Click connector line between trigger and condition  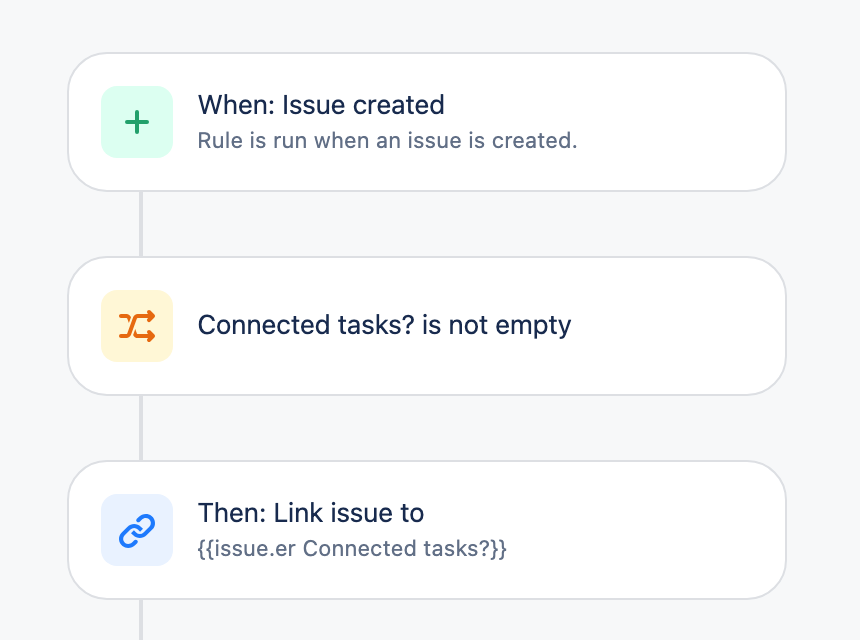[141, 224]
